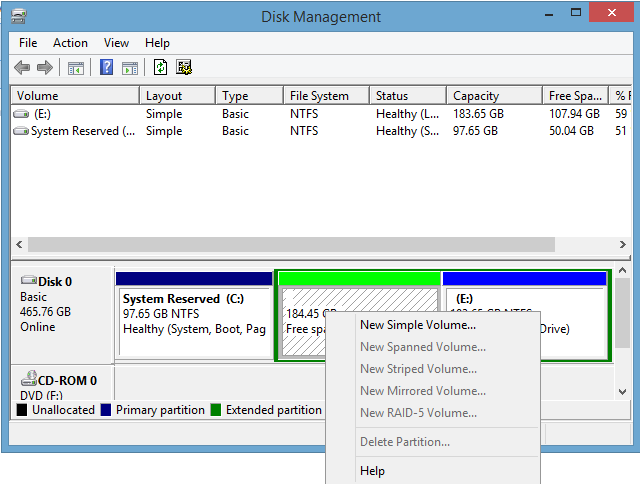Click the 97.65 GB capacity cell in list
This screenshot has height=484, width=640.
coord(475,131)
